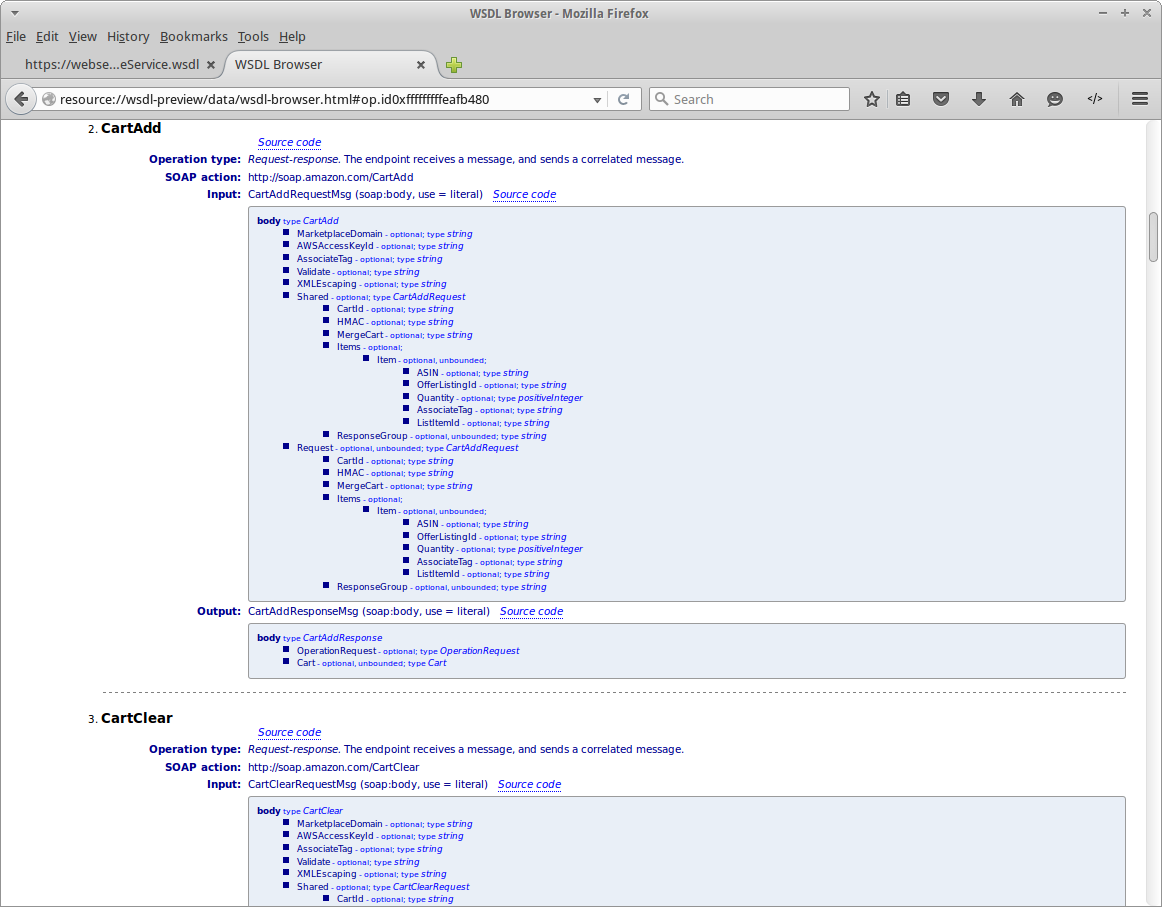
Task: Go to Firefox home page icon
Action: [x=1017, y=99]
